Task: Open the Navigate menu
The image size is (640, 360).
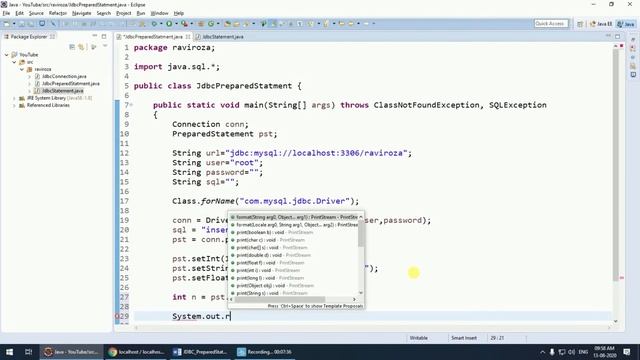Action: 82,13
